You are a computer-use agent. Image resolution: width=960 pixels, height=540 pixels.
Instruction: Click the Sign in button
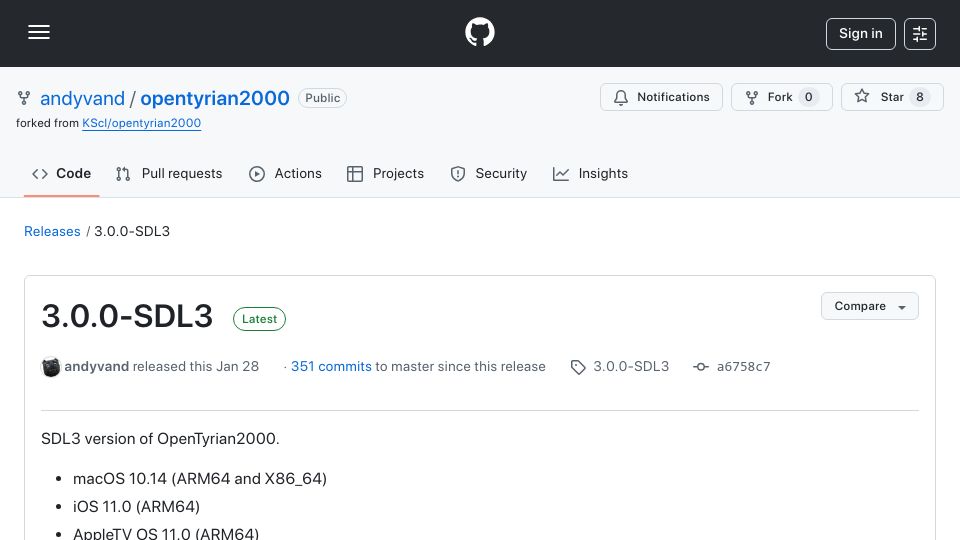pos(860,34)
